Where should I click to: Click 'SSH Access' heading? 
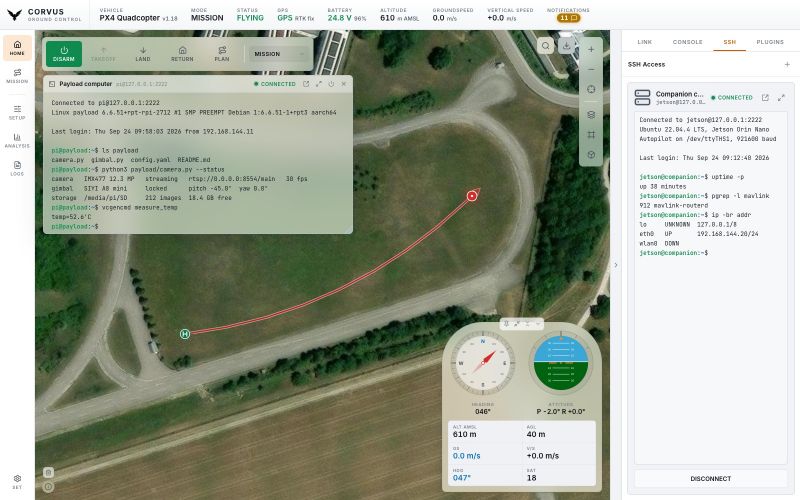point(646,64)
